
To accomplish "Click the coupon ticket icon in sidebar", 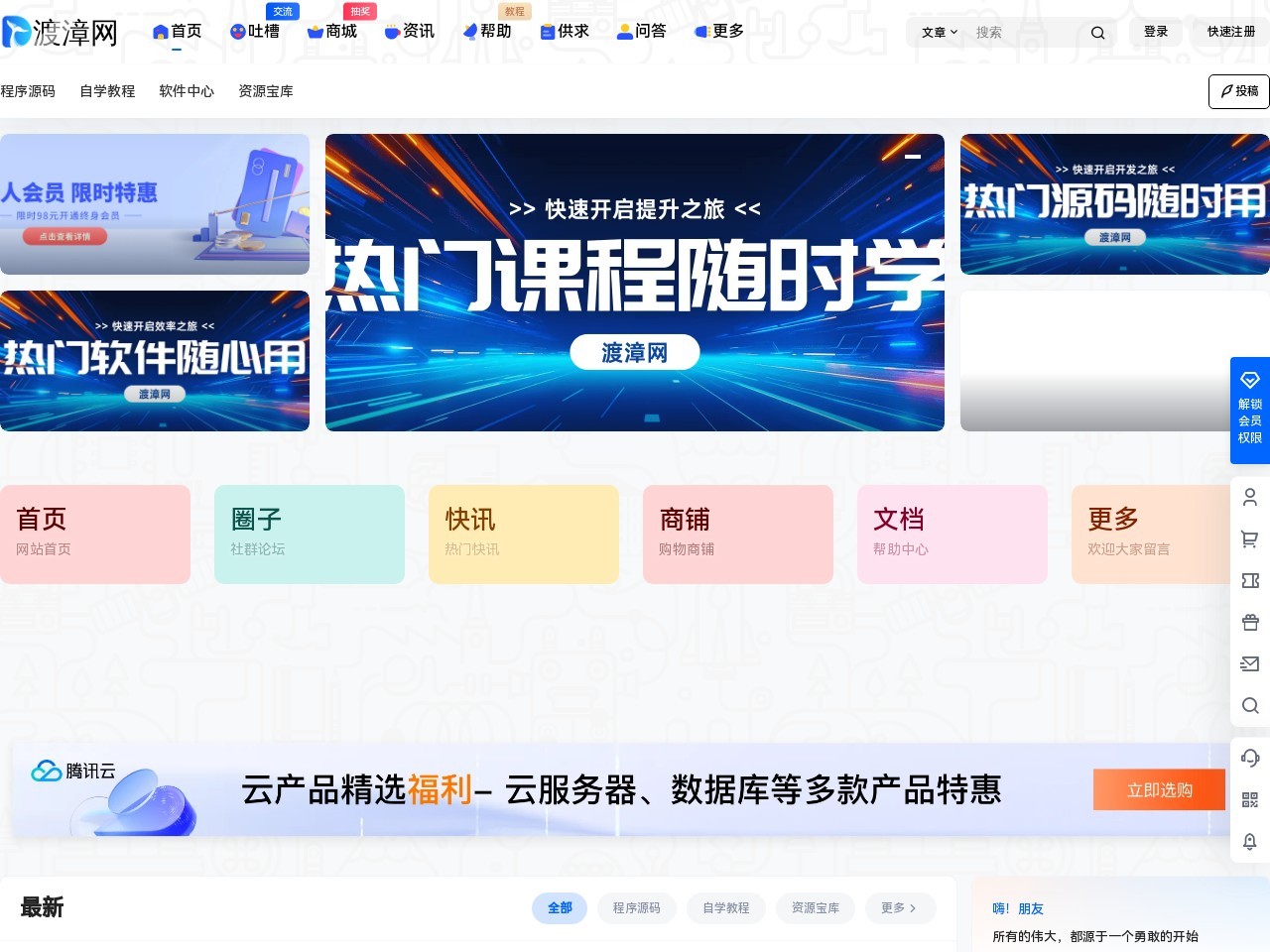I will (1249, 580).
